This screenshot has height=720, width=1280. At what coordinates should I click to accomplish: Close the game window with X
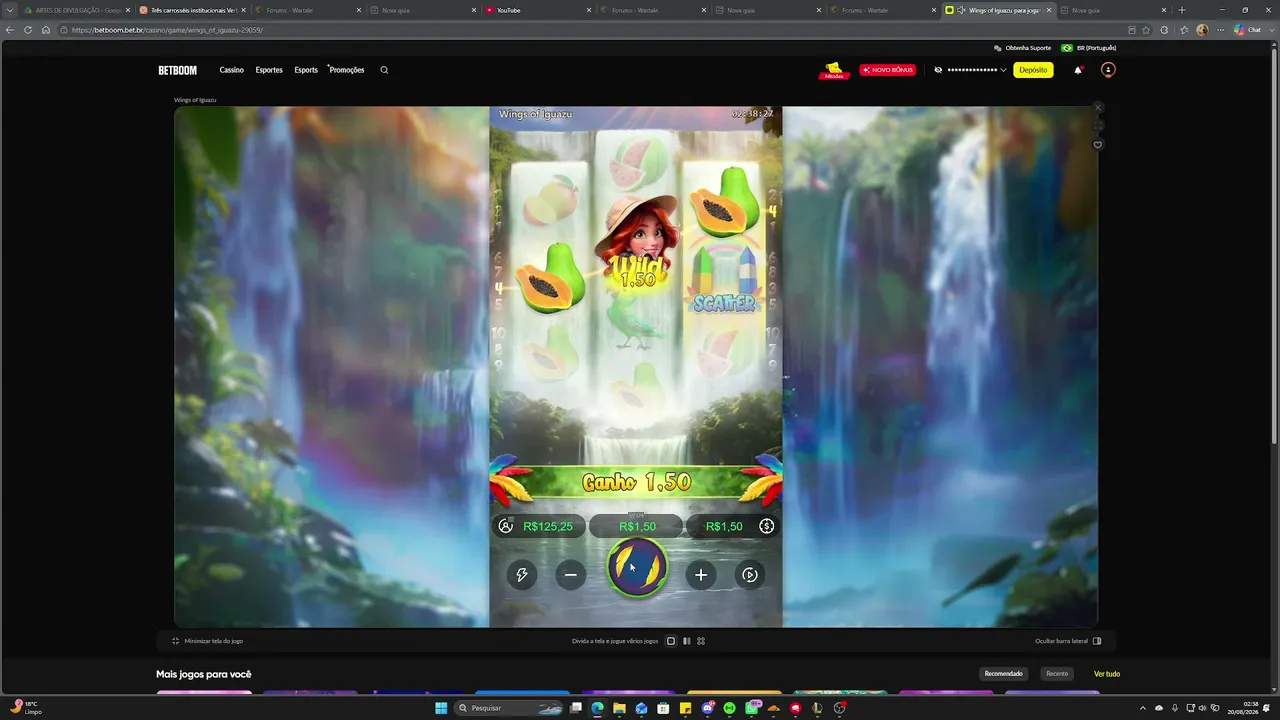point(1097,108)
